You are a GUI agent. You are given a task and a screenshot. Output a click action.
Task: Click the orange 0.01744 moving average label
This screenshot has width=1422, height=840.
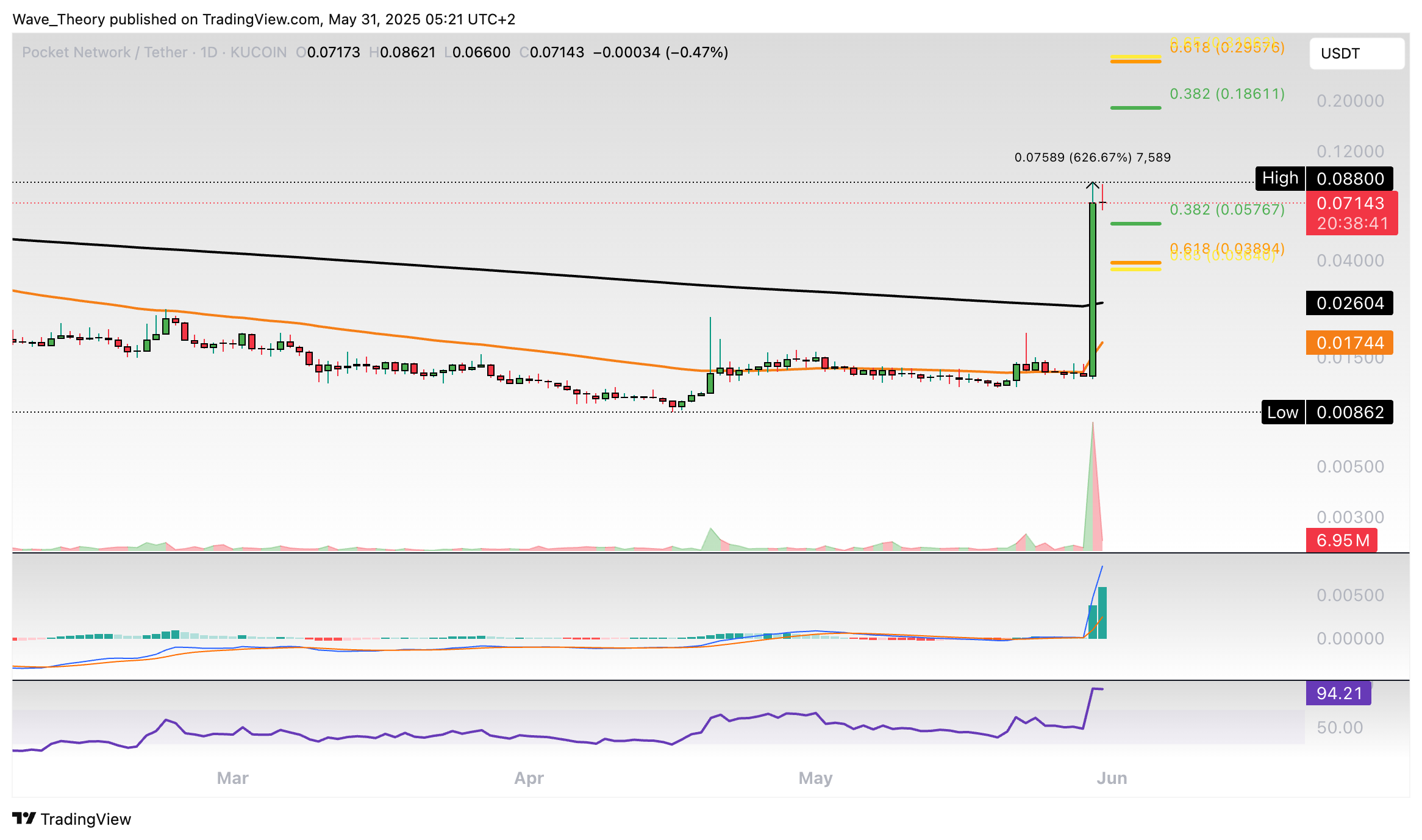tap(1349, 343)
